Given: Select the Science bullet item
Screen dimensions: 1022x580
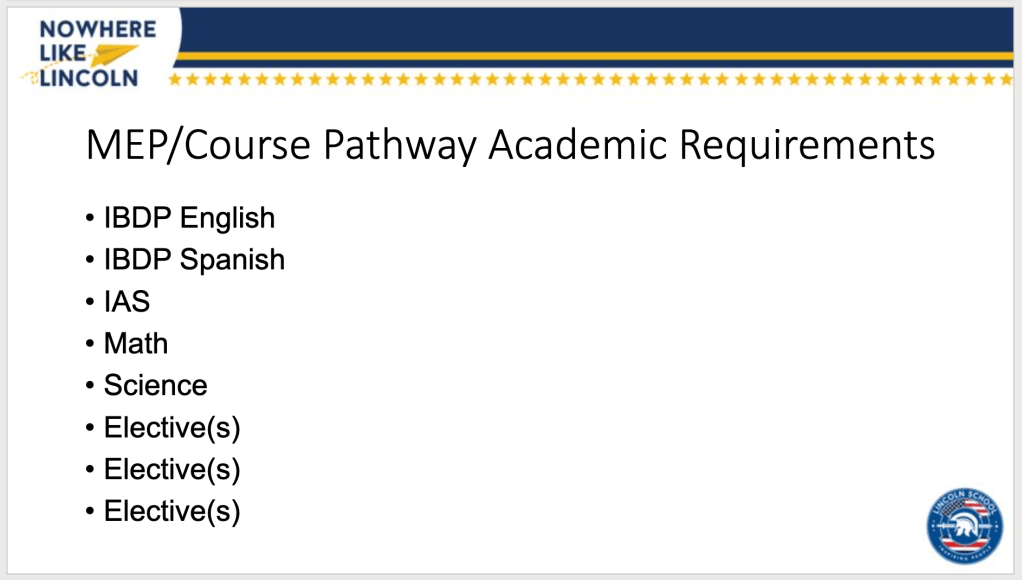Looking at the screenshot, I should point(155,385).
